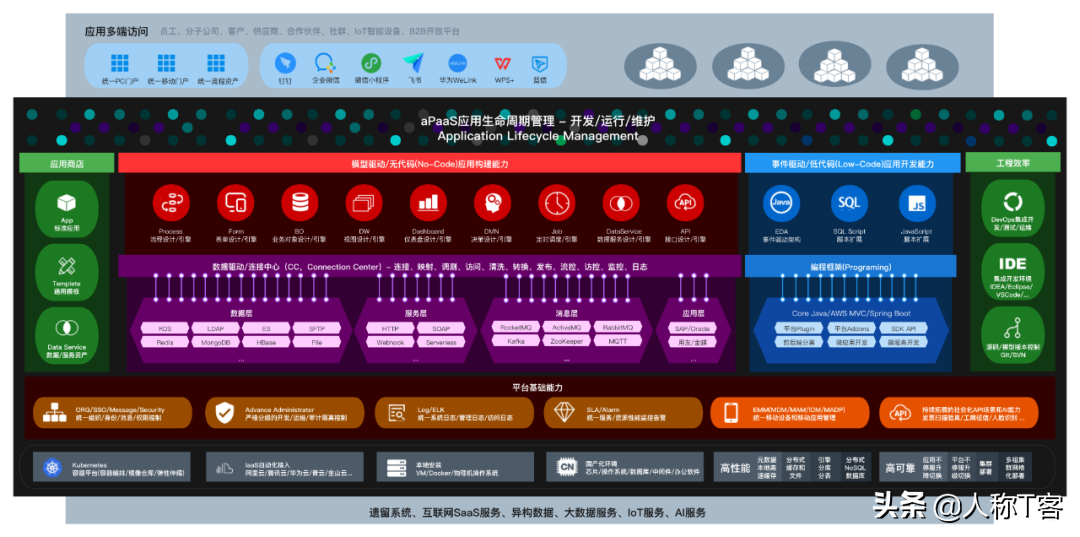1080x537 pixels.
Task: Click the RocketMQ tag
Action: (x=514, y=327)
